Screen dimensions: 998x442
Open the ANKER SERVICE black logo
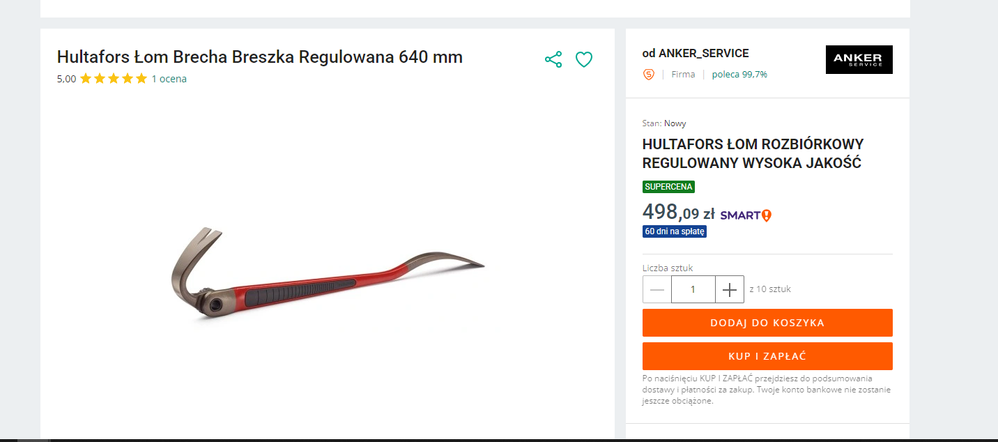(859, 59)
